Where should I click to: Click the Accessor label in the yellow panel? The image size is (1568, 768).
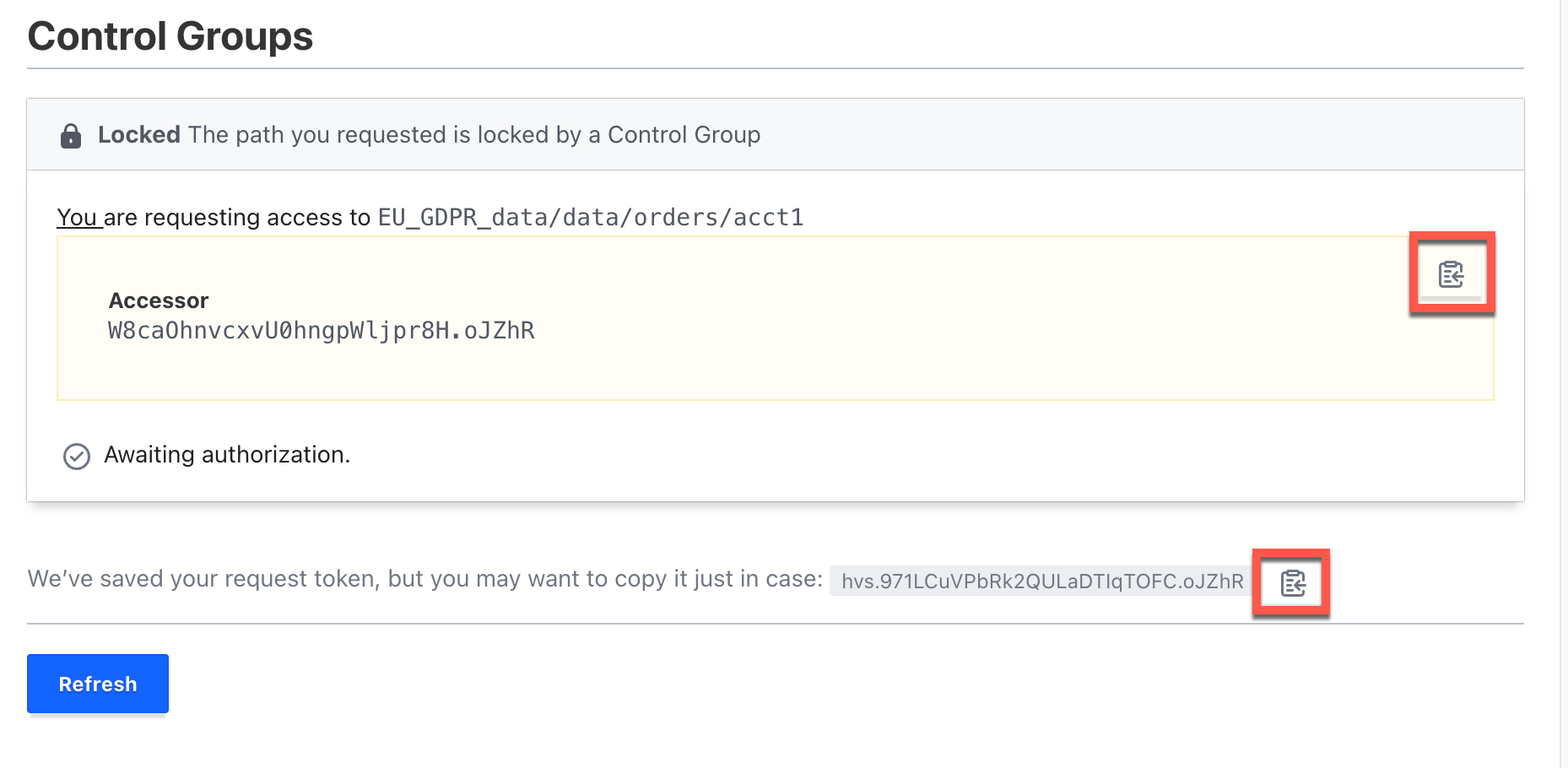pos(159,300)
